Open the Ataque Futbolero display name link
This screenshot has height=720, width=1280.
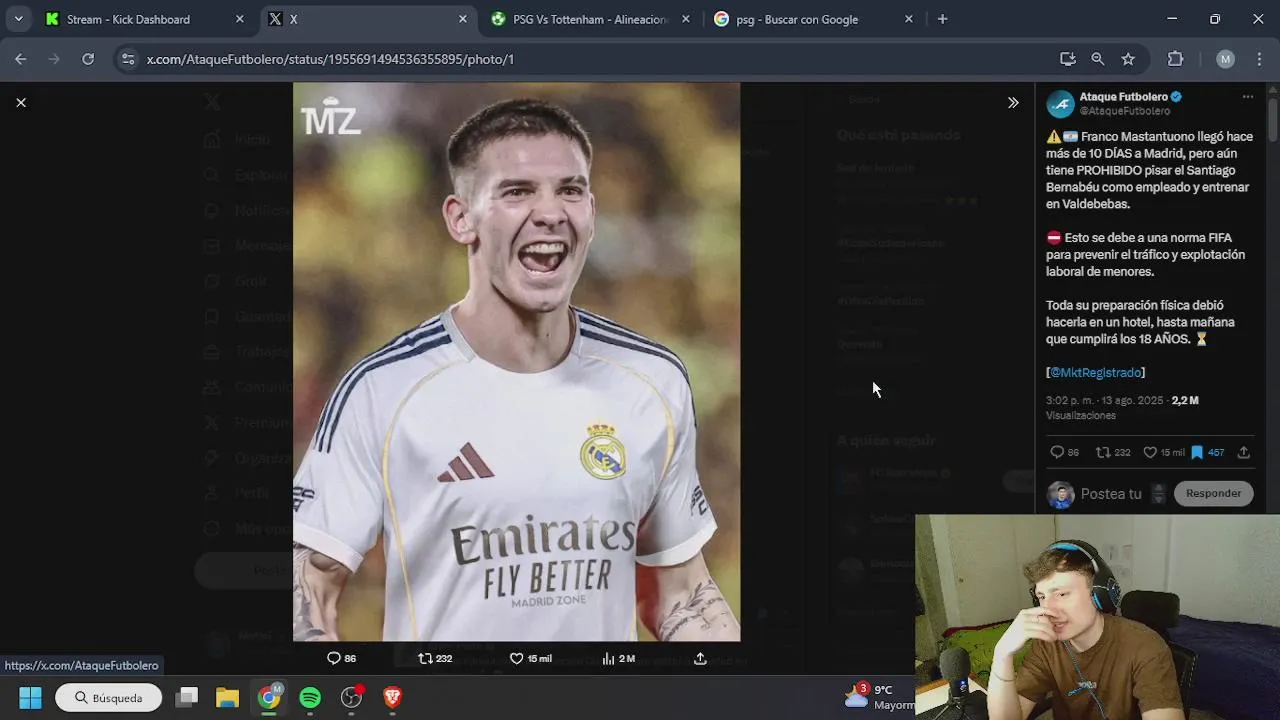[1124, 97]
